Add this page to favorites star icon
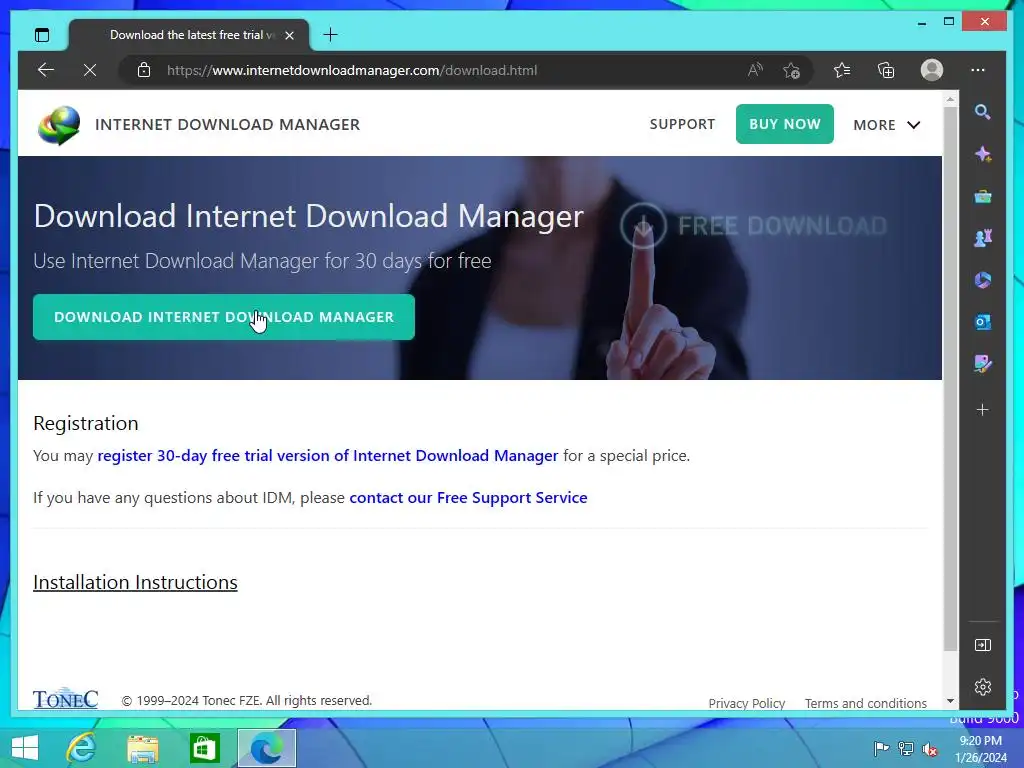Image resolution: width=1024 pixels, height=768 pixels. 792,70
